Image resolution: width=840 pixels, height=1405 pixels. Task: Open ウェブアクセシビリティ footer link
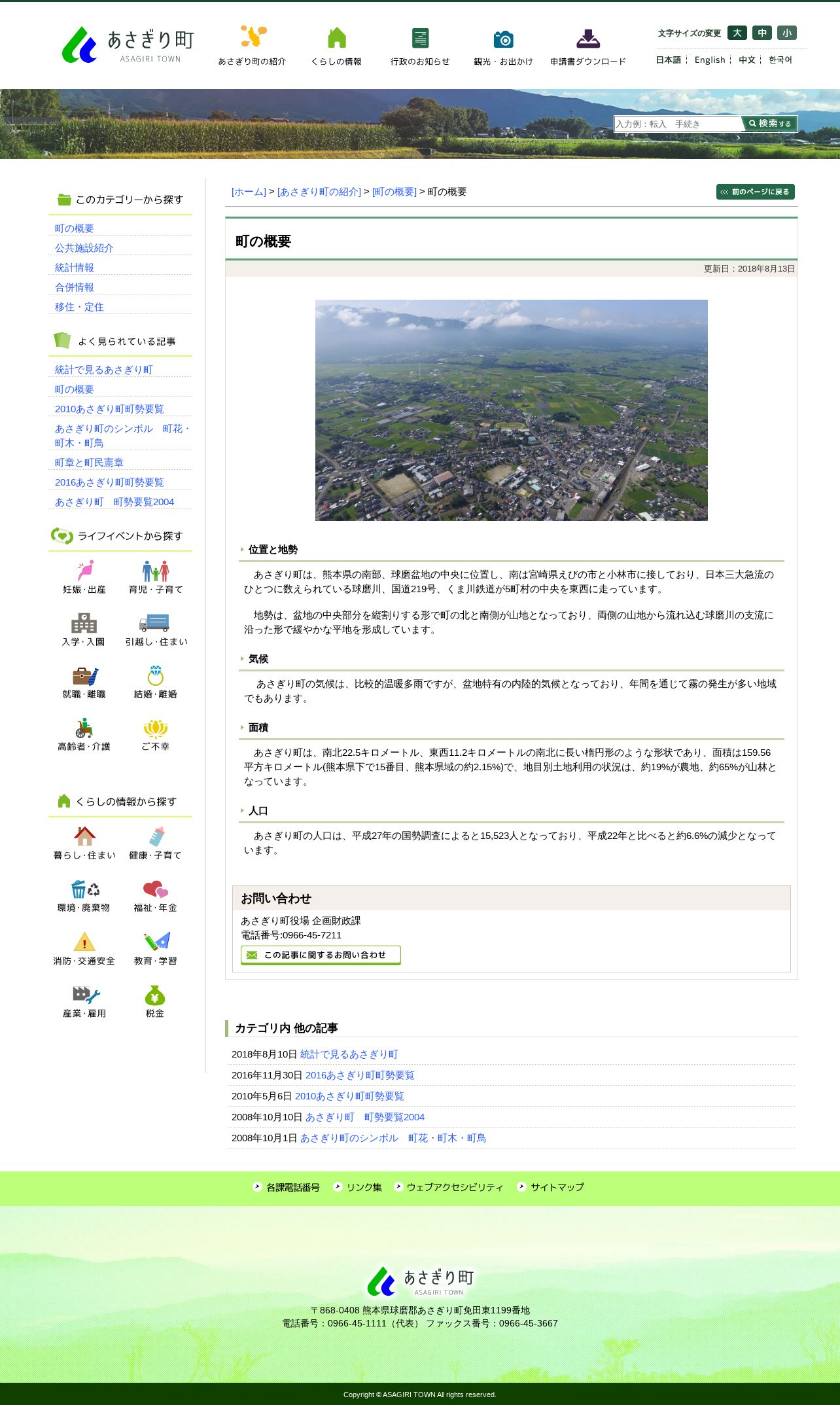pos(449,1187)
